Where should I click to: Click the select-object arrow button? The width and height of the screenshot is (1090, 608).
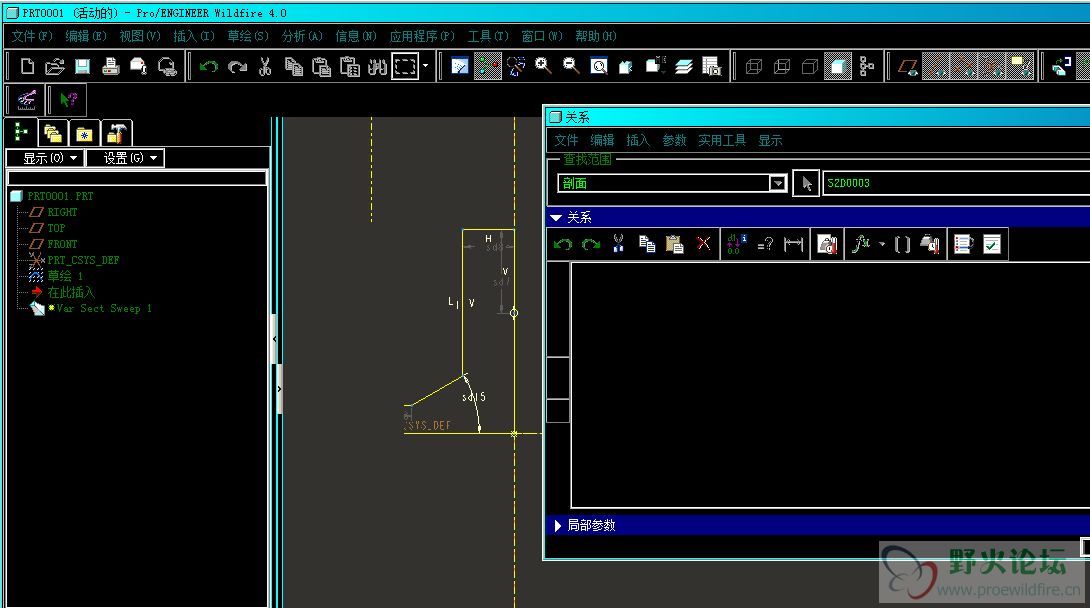pyautogui.click(x=806, y=183)
